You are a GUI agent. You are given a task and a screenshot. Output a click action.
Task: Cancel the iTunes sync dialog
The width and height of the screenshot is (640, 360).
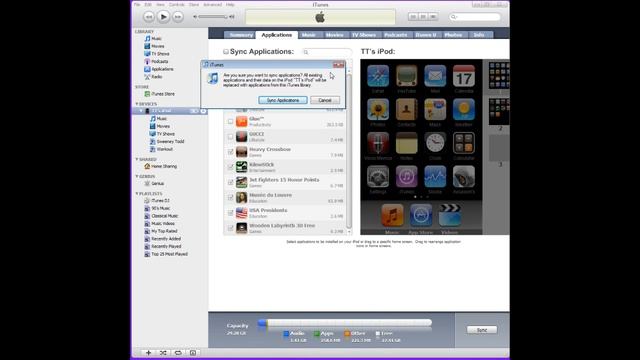[325, 100]
